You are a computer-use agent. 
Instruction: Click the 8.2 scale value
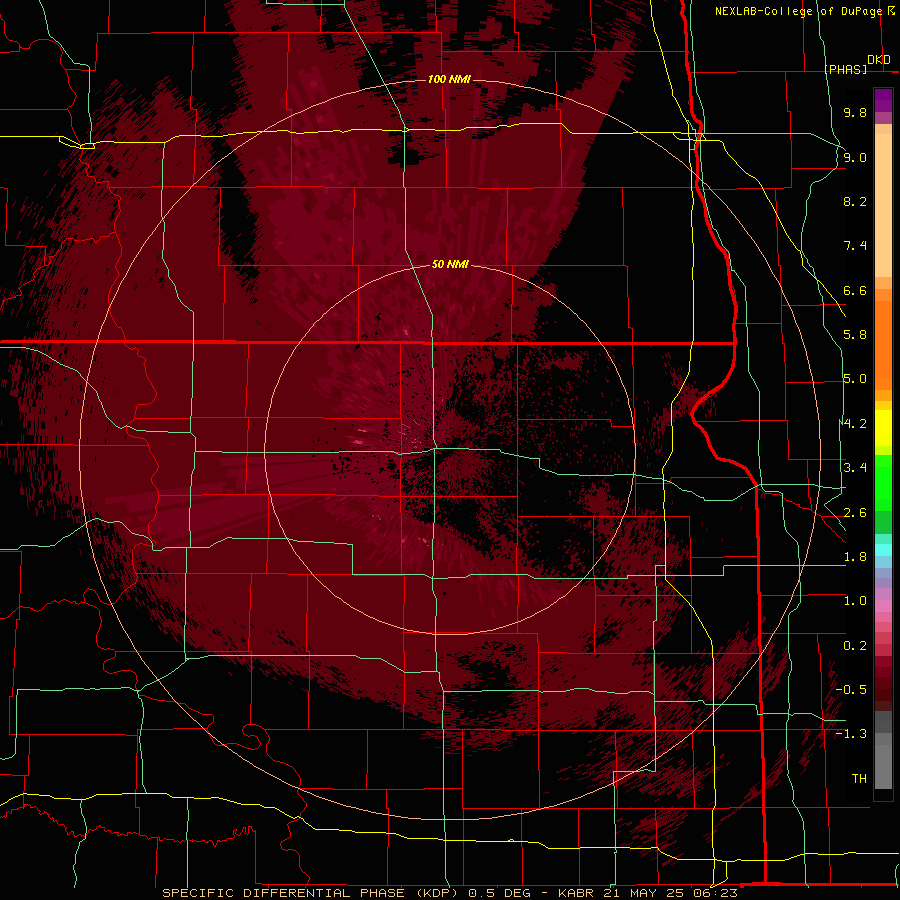point(855,201)
